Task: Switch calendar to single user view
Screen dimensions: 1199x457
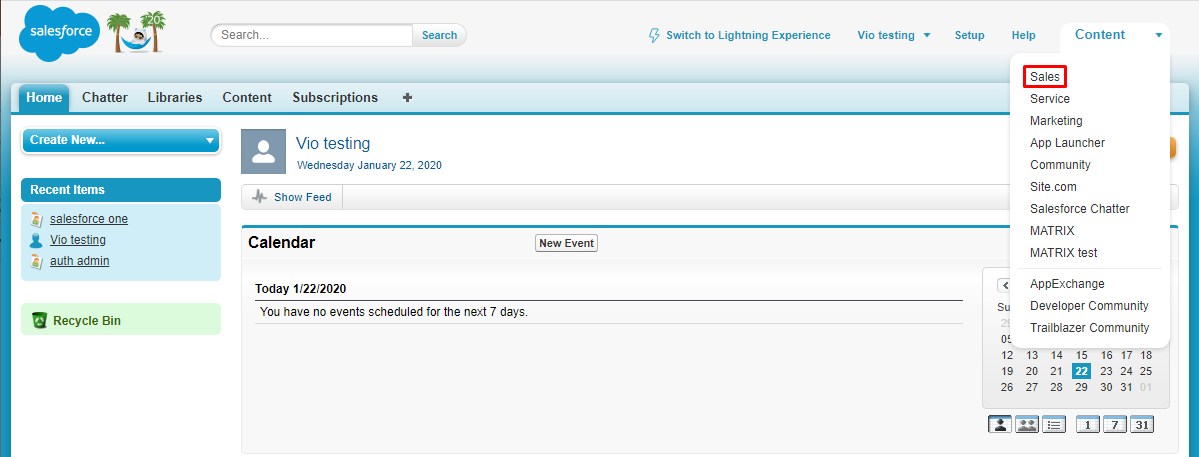Action: [x=999, y=425]
